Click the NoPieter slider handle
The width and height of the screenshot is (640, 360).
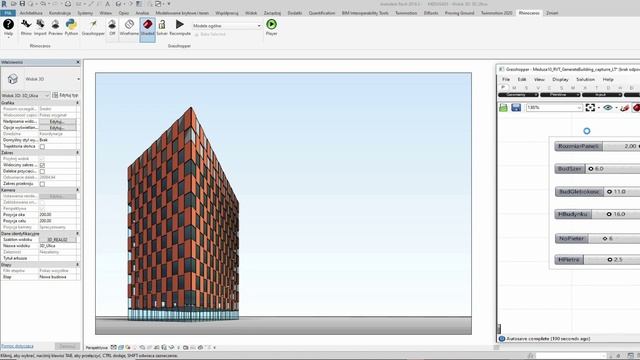click(605, 238)
